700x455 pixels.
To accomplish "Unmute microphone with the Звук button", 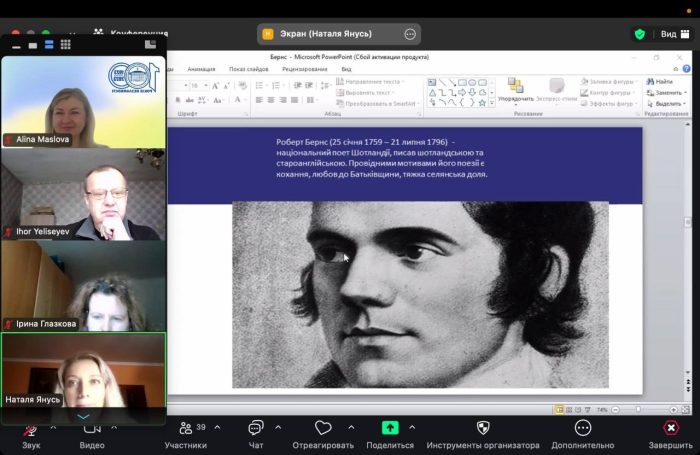I will point(30,429).
